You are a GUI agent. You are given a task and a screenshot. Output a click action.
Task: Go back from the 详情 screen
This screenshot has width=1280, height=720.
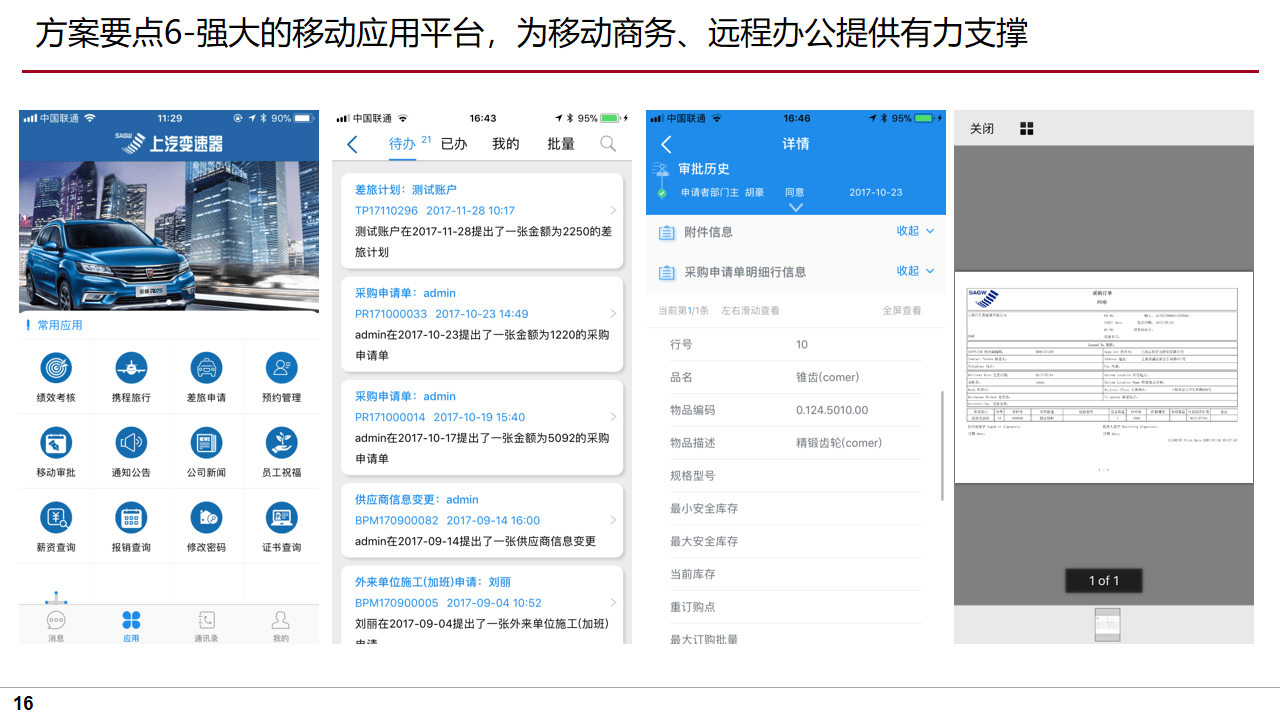pos(667,144)
